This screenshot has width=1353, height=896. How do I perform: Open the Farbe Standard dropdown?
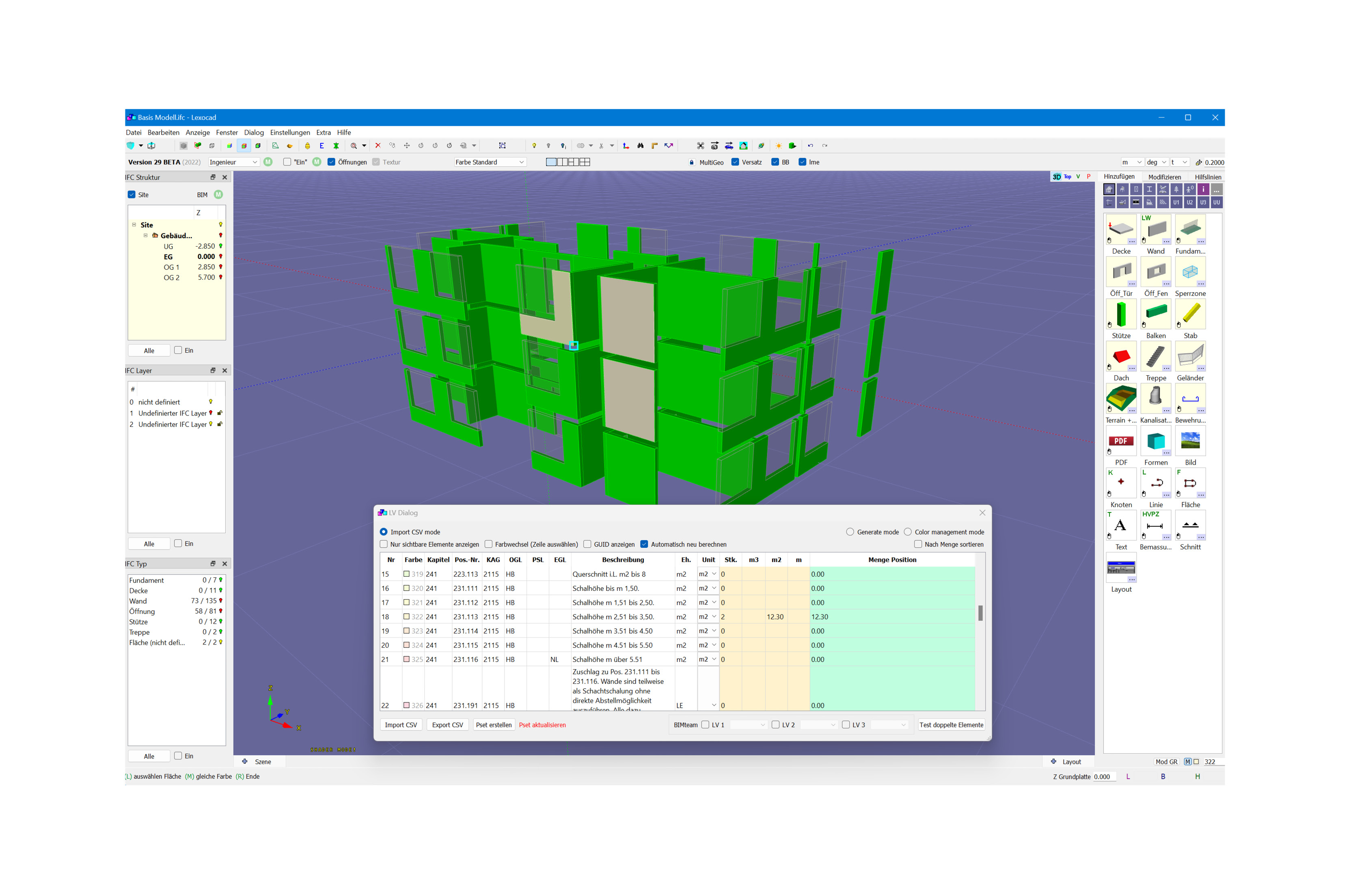point(489,162)
